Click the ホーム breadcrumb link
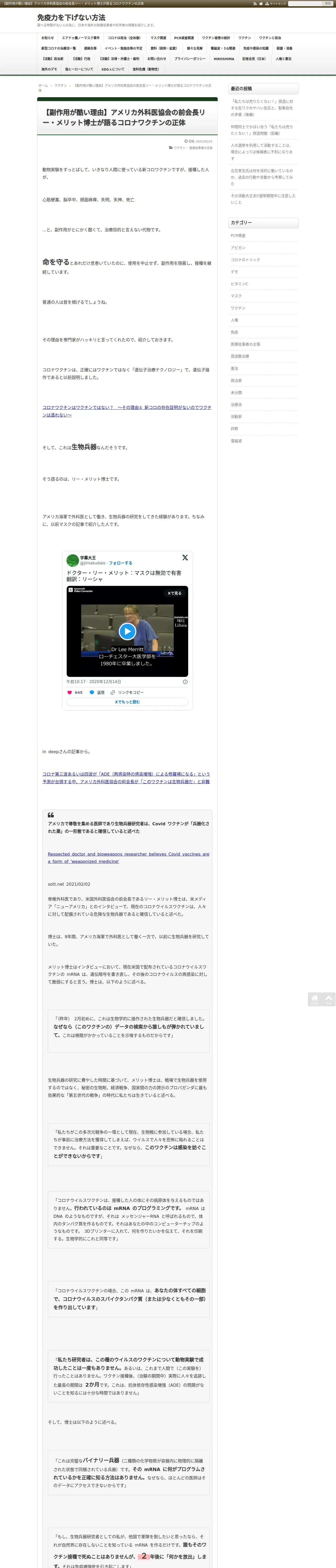 coord(43,86)
